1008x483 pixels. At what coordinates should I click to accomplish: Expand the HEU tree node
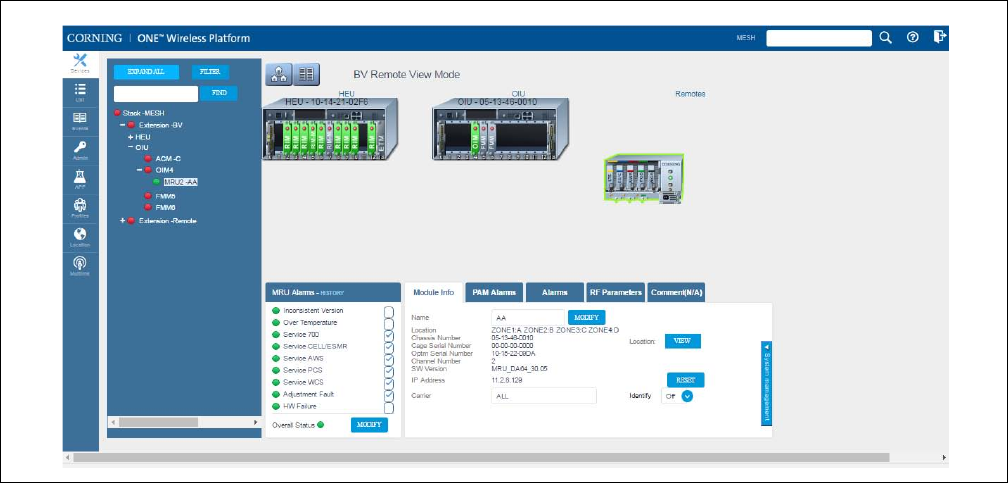click(130, 137)
